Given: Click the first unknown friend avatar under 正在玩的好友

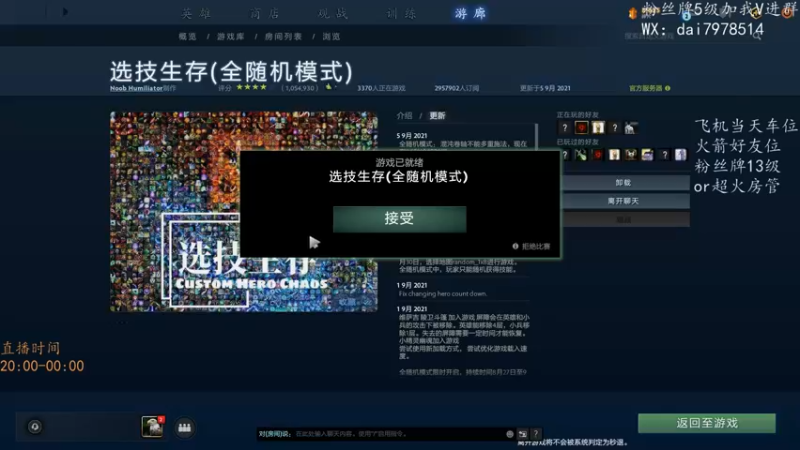Looking at the screenshot, I should [564, 128].
